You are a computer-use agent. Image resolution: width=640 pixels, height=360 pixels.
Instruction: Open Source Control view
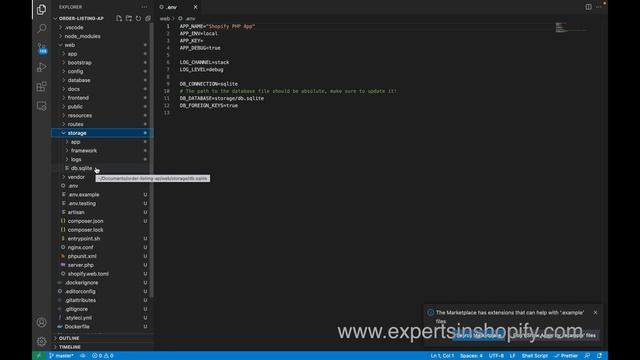click(42, 48)
